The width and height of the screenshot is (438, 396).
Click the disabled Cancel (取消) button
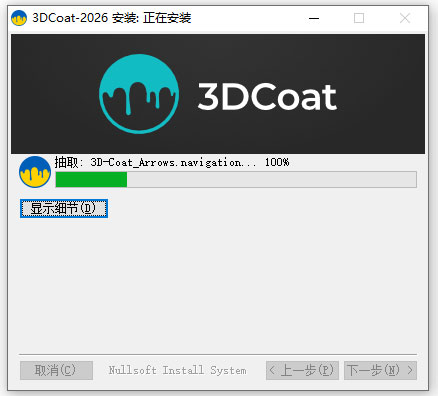56,370
